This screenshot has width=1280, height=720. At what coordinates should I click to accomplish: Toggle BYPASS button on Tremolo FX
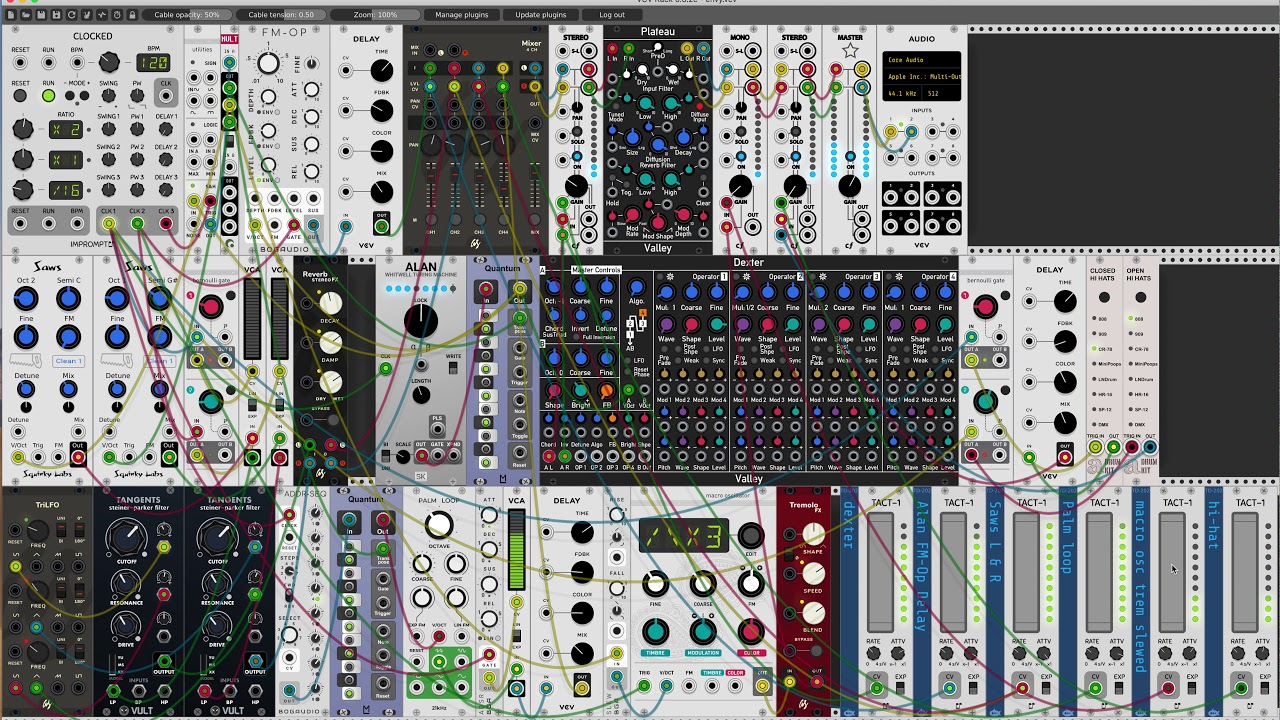point(815,650)
